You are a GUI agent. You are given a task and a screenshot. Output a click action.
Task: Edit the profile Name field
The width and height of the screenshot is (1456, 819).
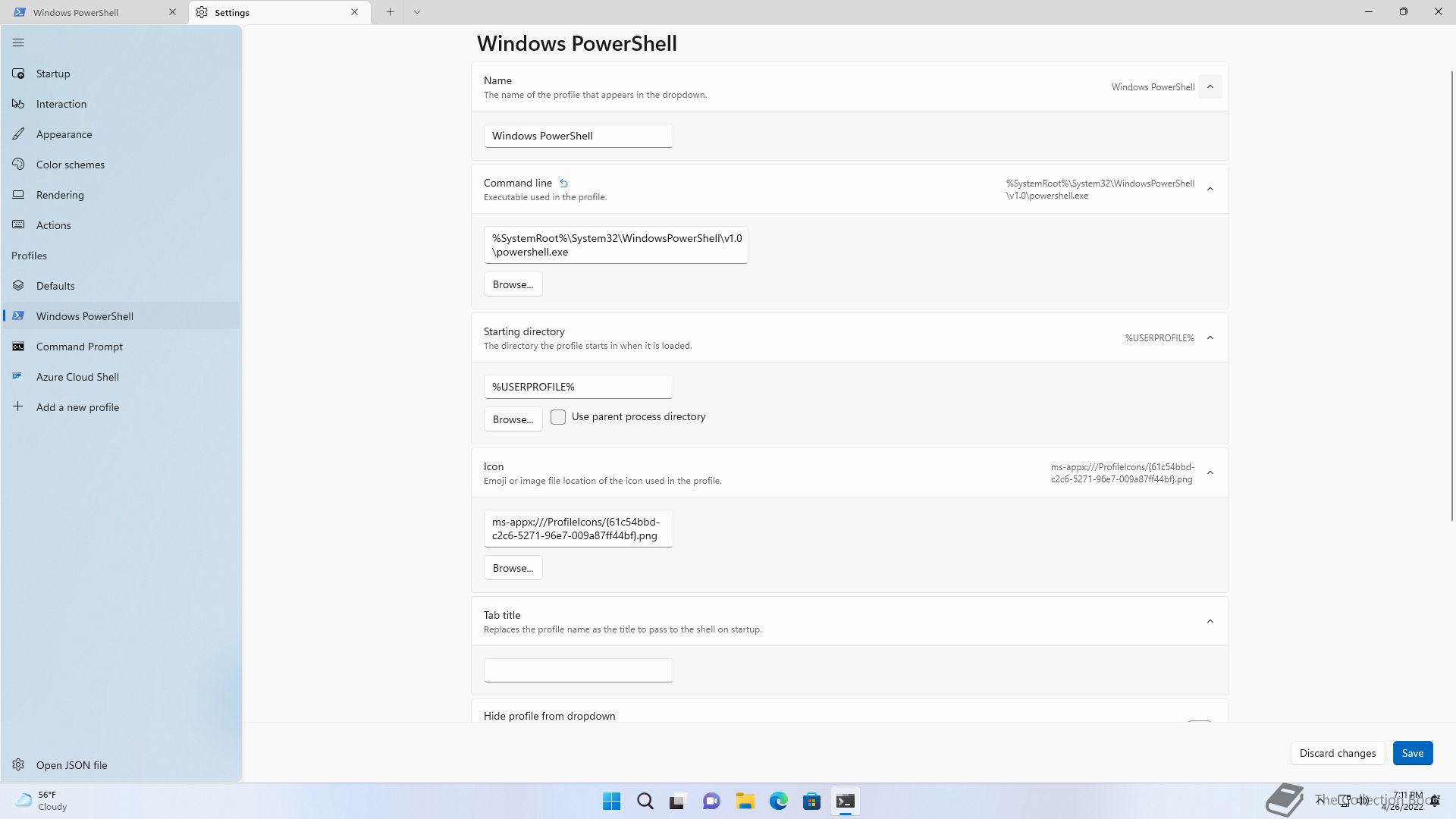pyautogui.click(x=578, y=136)
